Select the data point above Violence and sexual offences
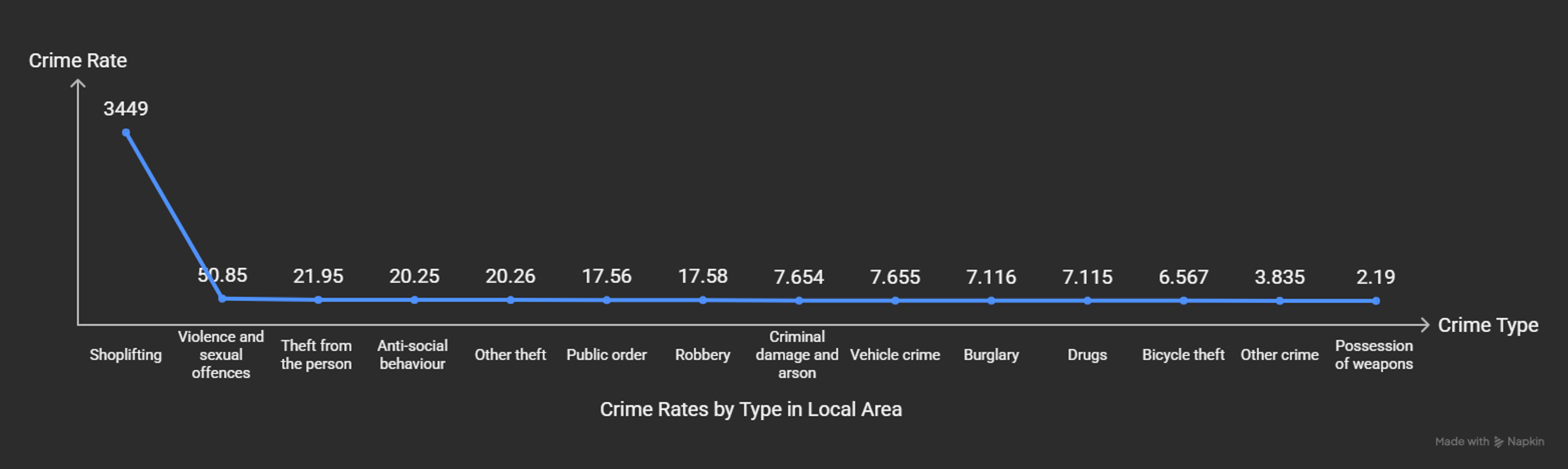This screenshot has height=469, width=1568. click(x=222, y=299)
